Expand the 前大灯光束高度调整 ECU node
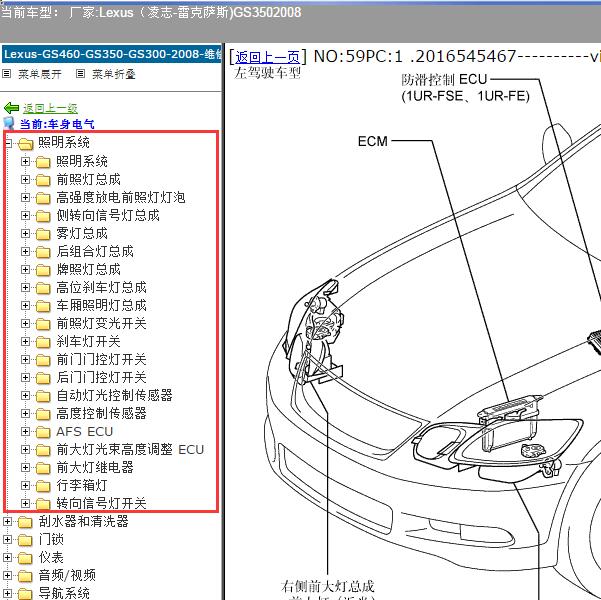The image size is (601, 600). pos(25,450)
